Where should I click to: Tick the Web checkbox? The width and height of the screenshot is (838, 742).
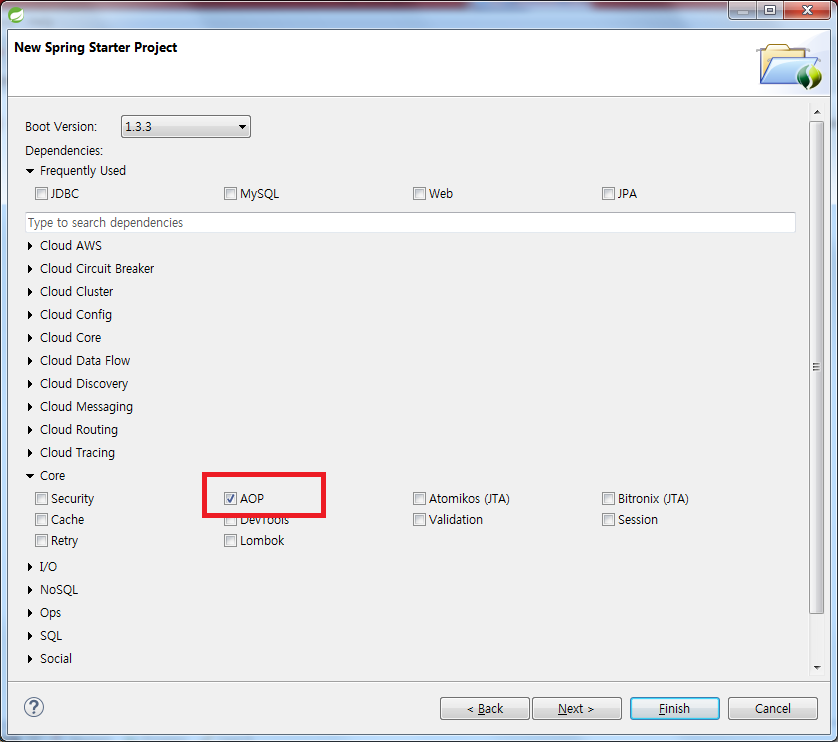pos(419,194)
